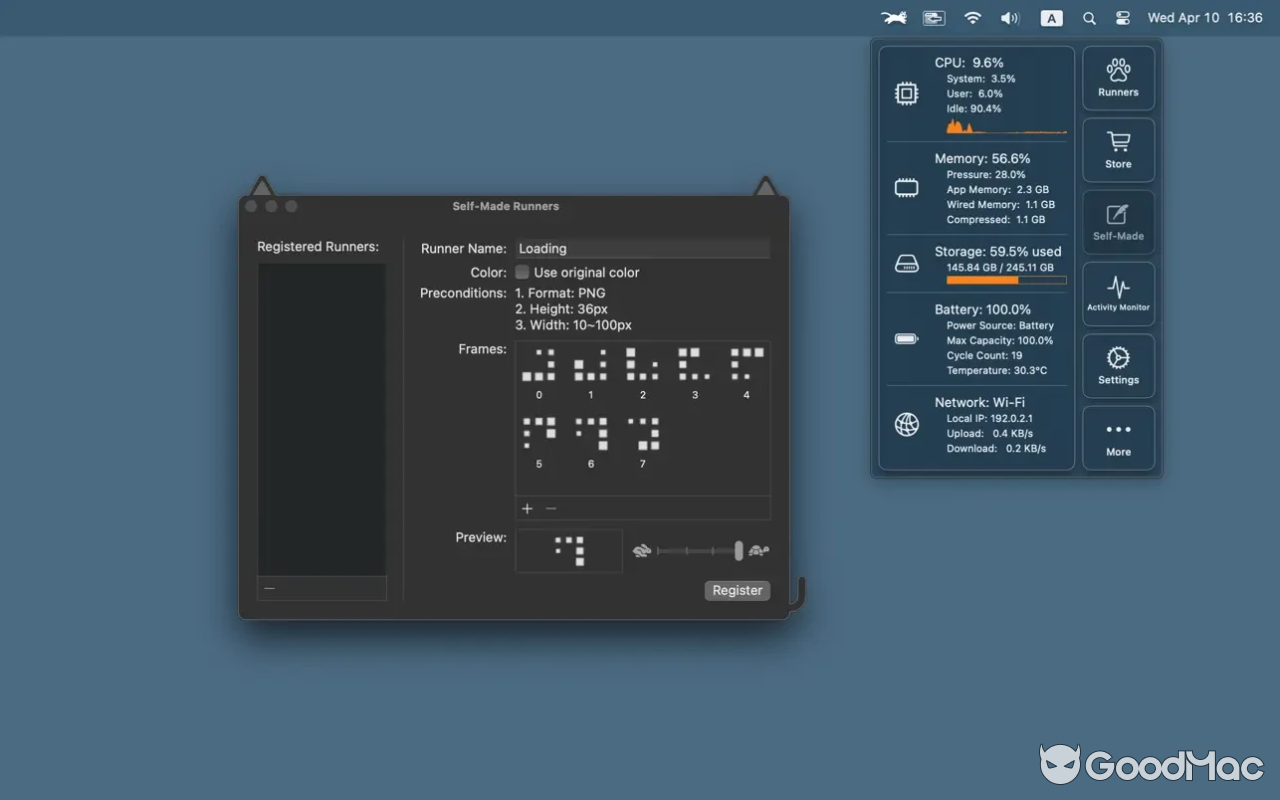
Task: Click the running cat icon in menu bar
Action: [893, 17]
